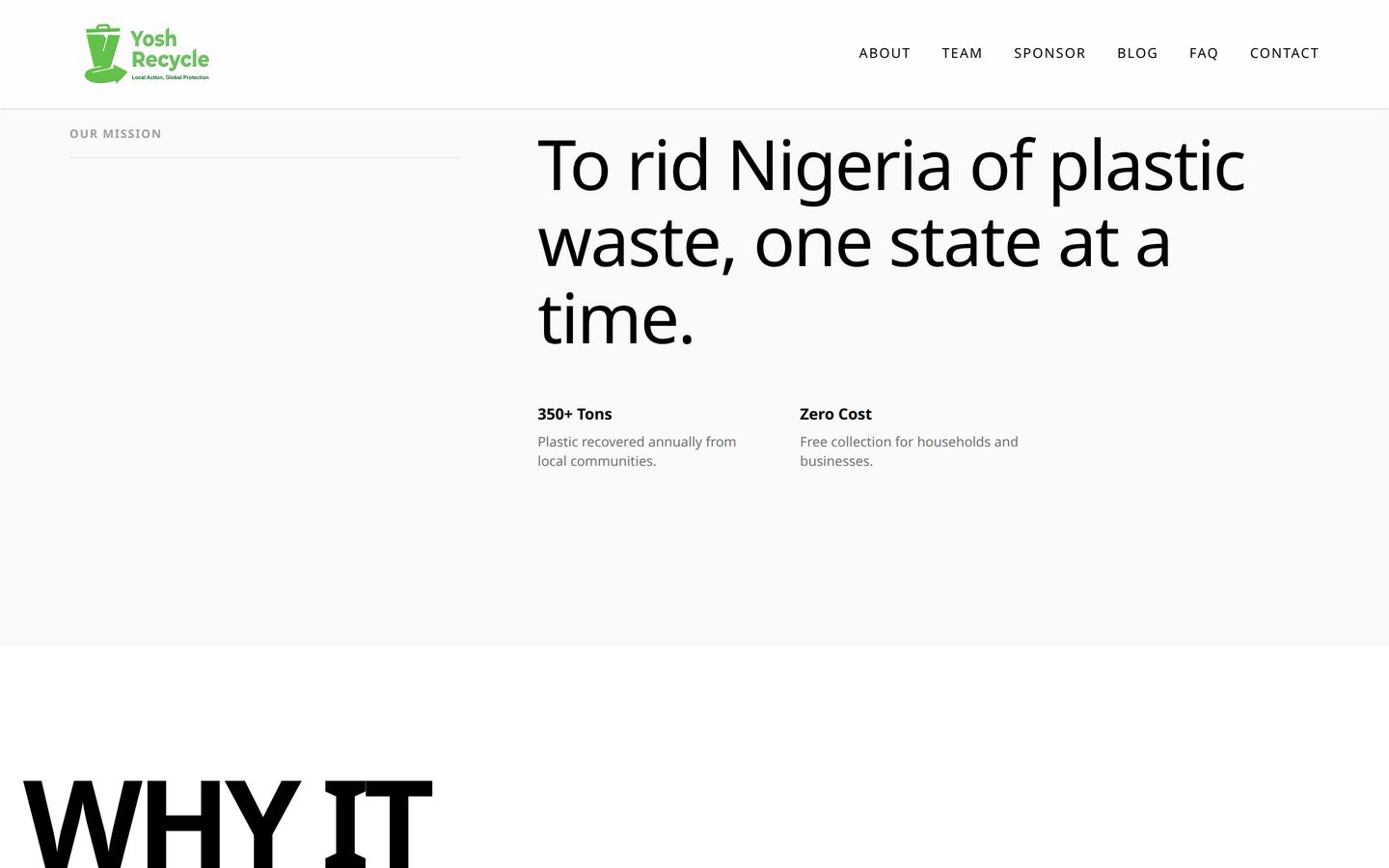
Task: Click the divider line under OUR MISSION
Action: pyautogui.click(x=264, y=157)
